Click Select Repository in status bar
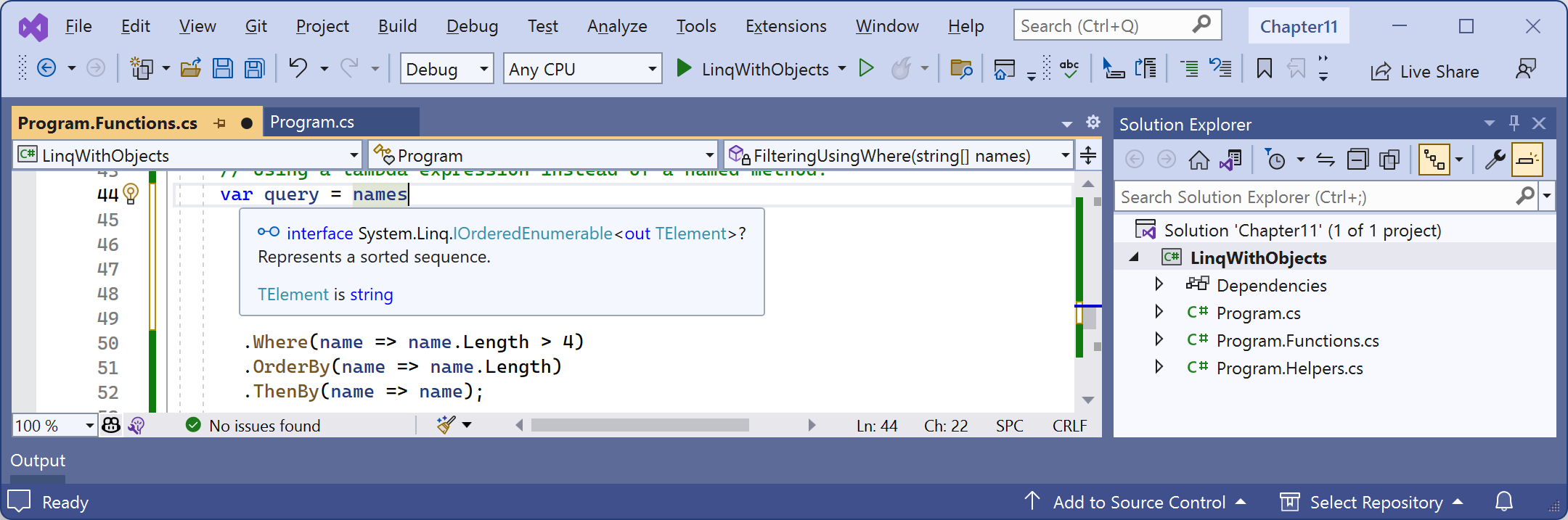Viewport: 1568px width, 520px height. (1371, 502)
